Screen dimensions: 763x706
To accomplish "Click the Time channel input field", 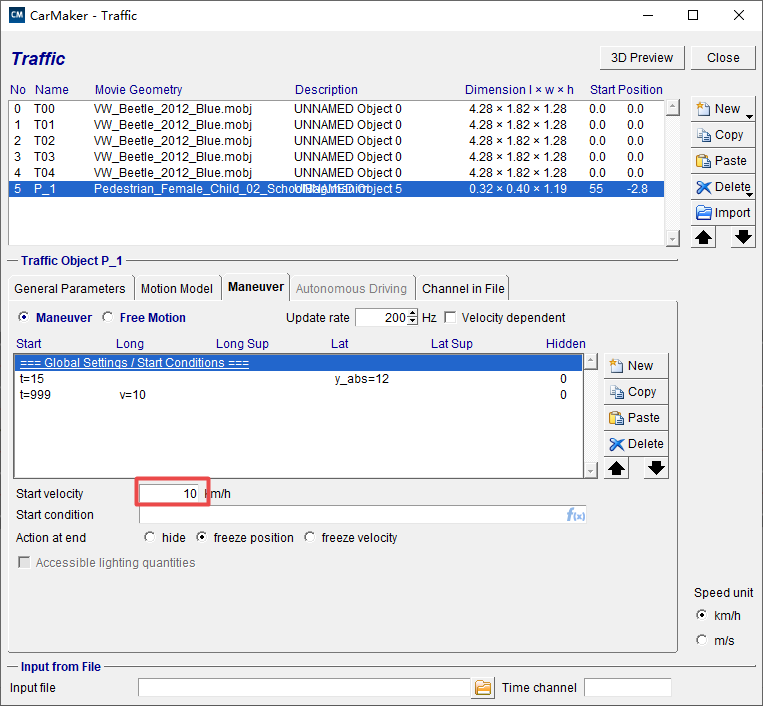I will click(628, 688).
